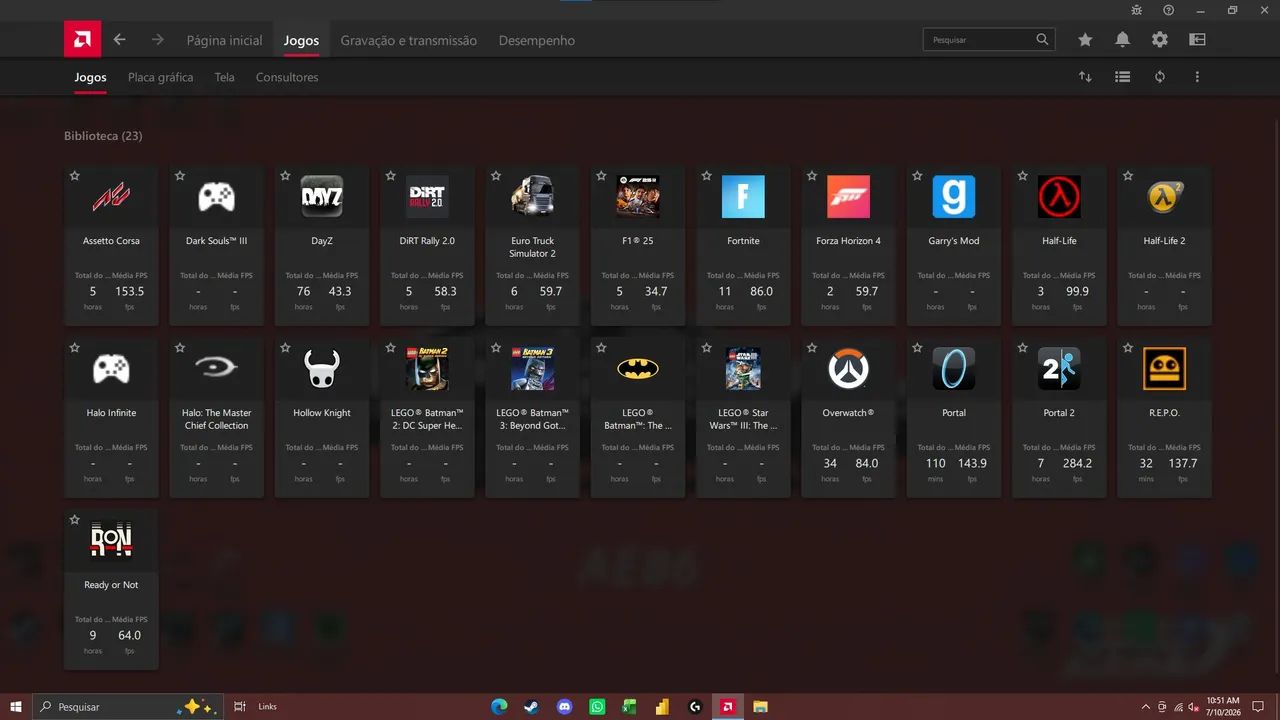Screen dimensions: 1280x720
Task: Click the search magnifier icon
Action: tap(1043, 39)
